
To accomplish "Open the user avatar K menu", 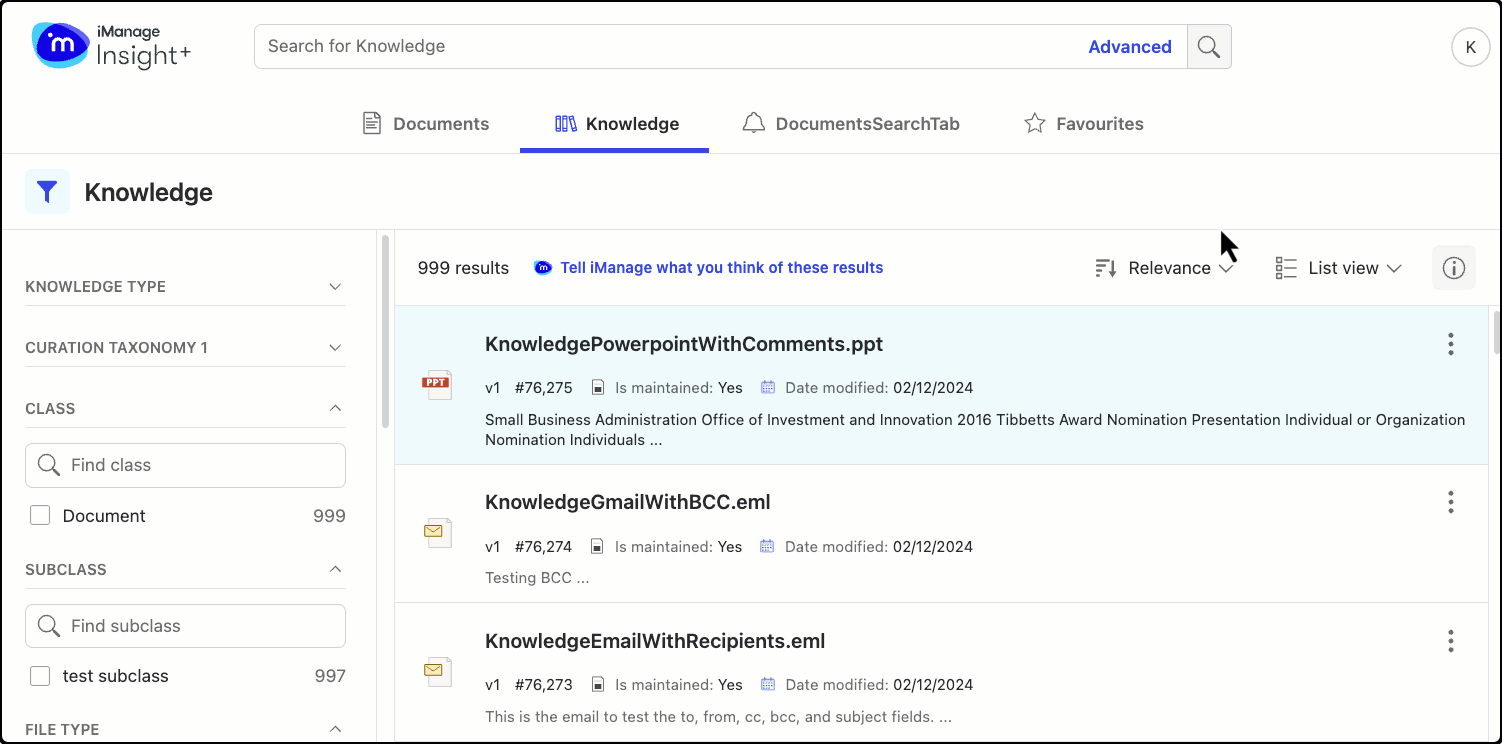I will (1470, 47).
